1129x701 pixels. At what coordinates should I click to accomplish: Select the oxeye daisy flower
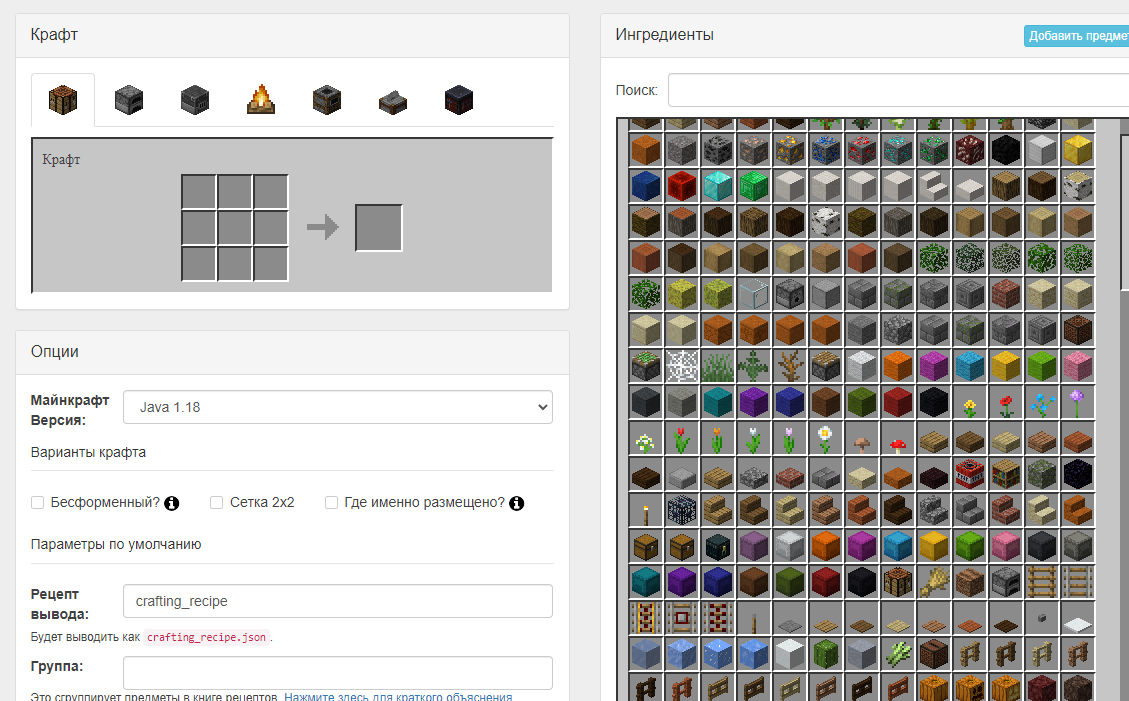(x=825, y=438)
